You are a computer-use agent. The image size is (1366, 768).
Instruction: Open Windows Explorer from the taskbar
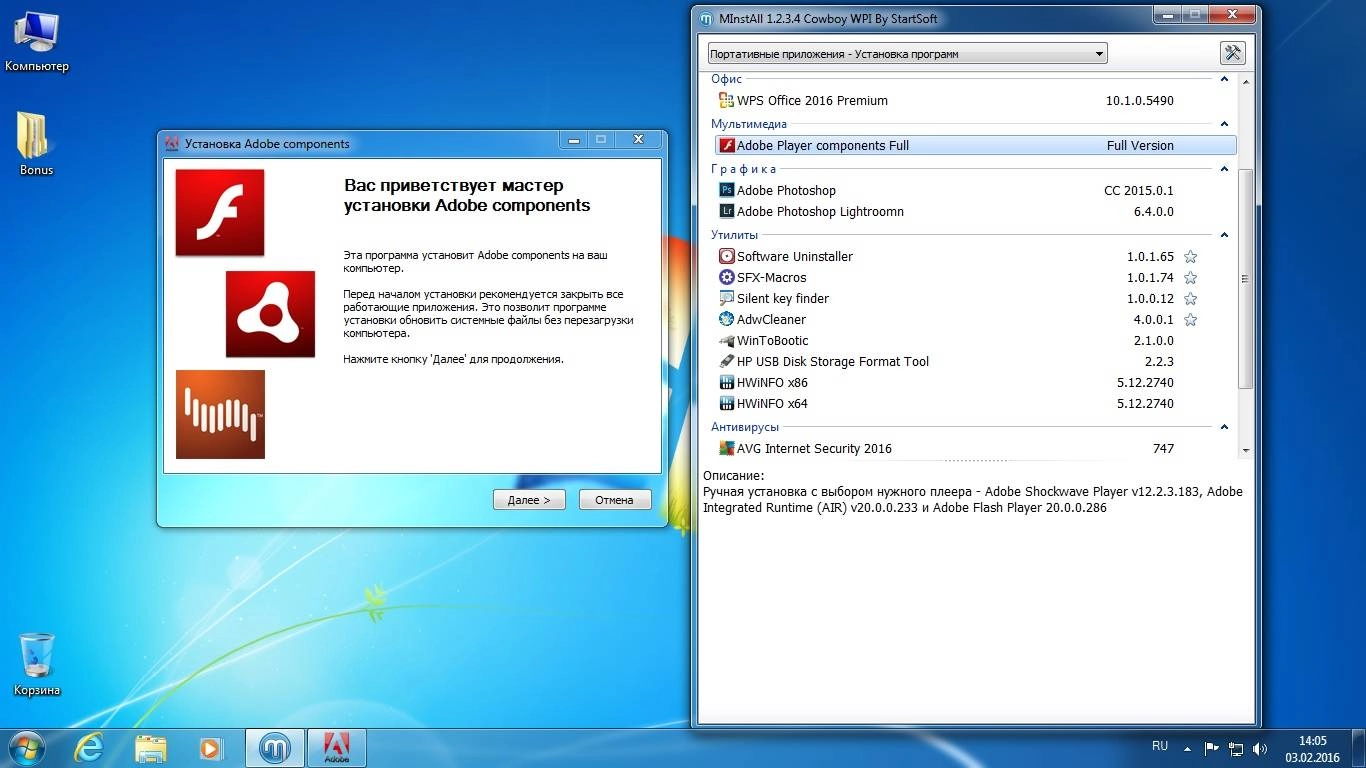[x=151, y=747]
